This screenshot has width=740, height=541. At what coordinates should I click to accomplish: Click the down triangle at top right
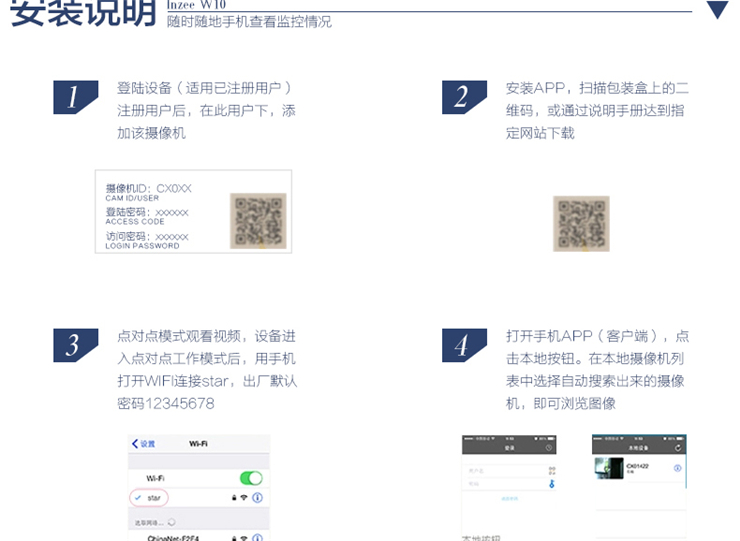pos(718,11)
